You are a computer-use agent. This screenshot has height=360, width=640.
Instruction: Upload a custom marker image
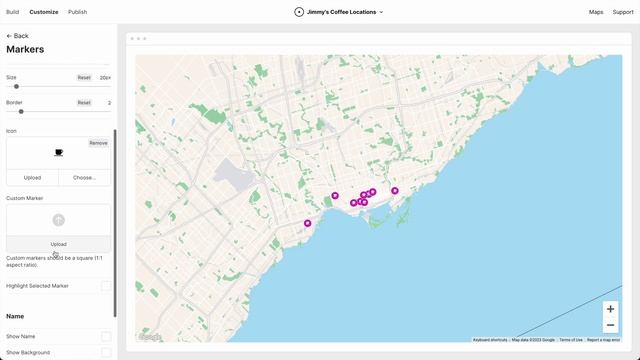pos(58,244)
